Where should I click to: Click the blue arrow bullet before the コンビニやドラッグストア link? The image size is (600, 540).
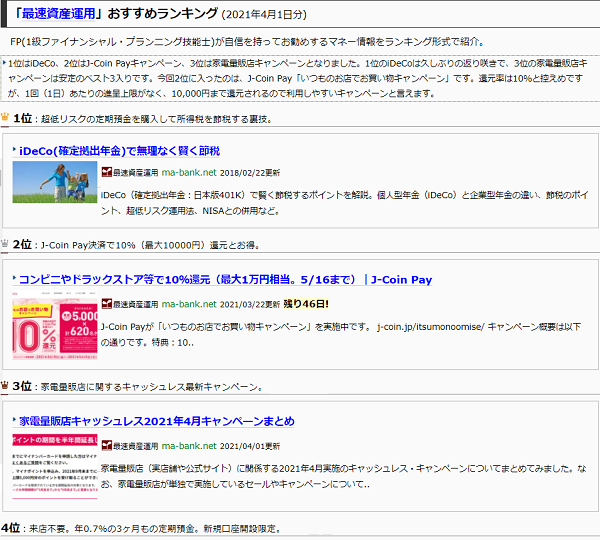pos(14,278)
